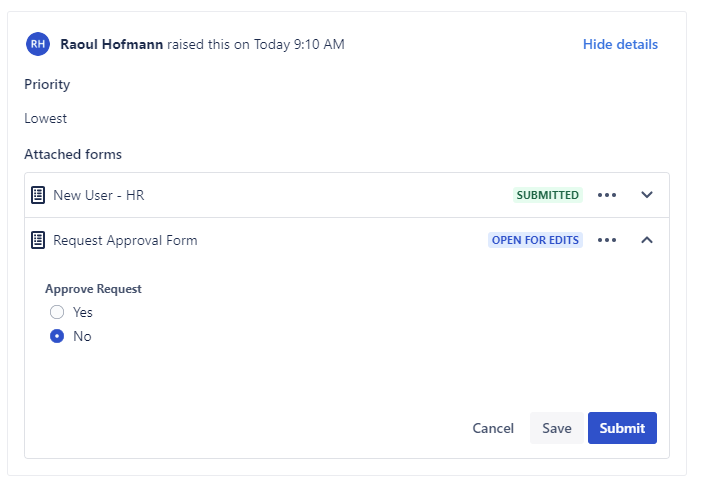Open more actions for New User - HR
Screen dimensions: 703x498
pos(607,195)
